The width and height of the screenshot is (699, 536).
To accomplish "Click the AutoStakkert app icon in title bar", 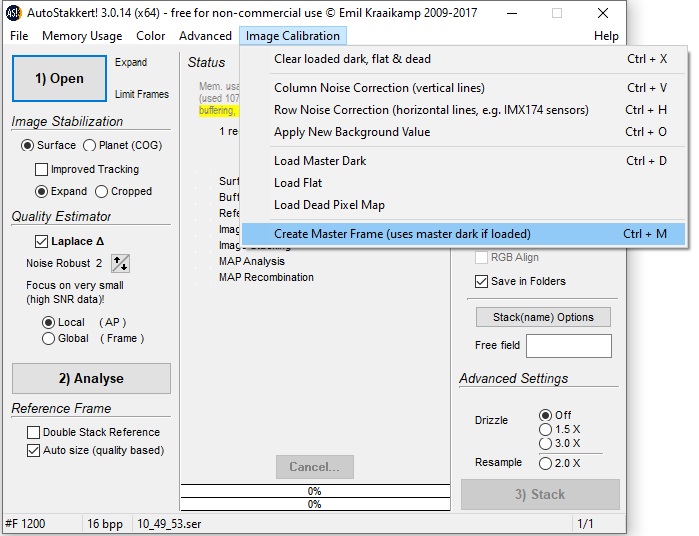I will click(14, 13).
